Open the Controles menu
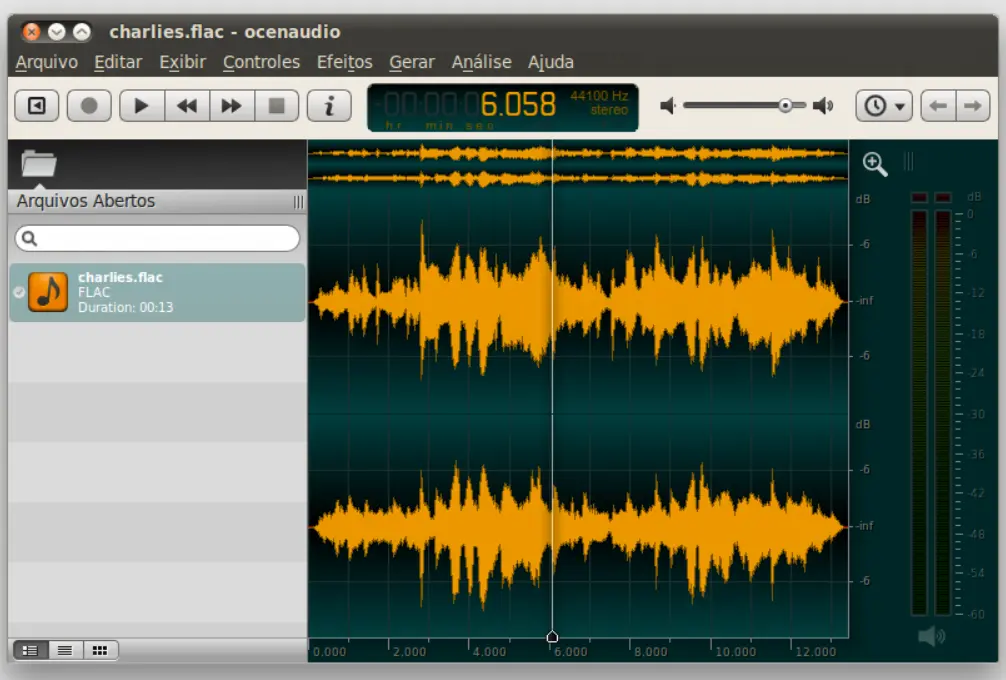 pos(261,62)
